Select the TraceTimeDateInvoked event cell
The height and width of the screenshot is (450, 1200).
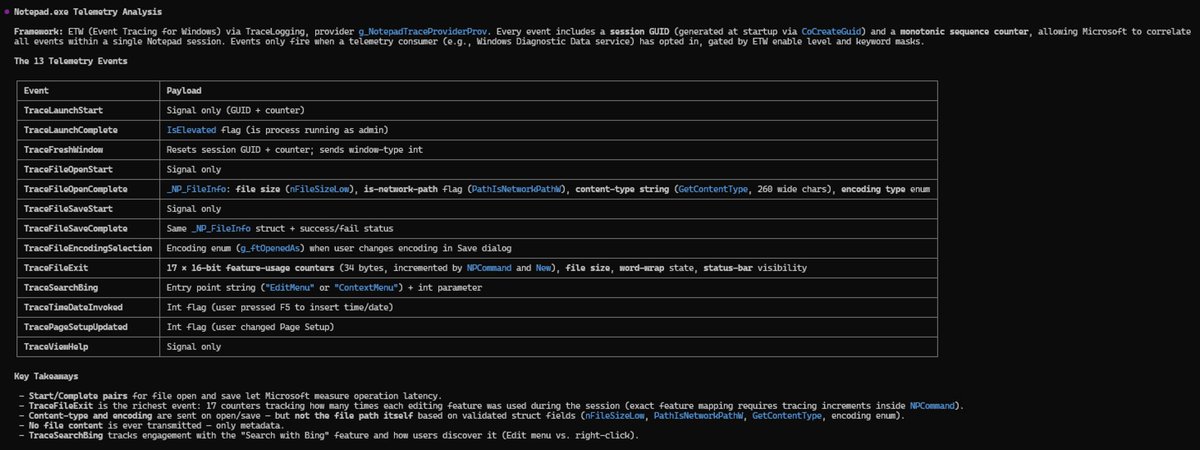(x=89, y=307)
